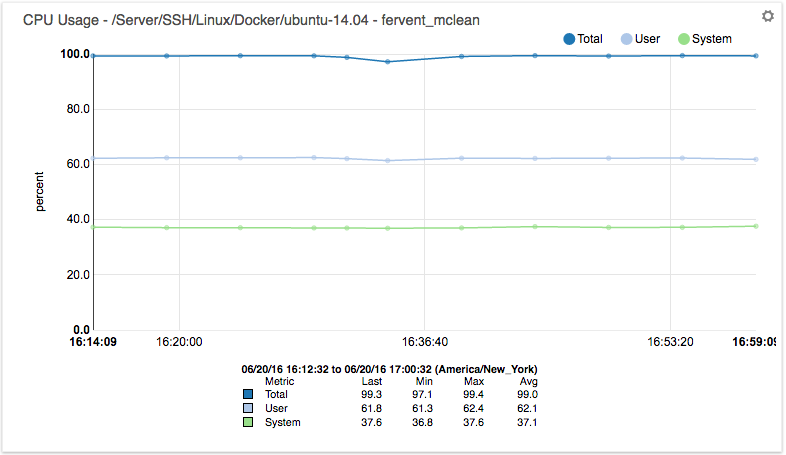Click System Avg value 37.1

point(527,422)
